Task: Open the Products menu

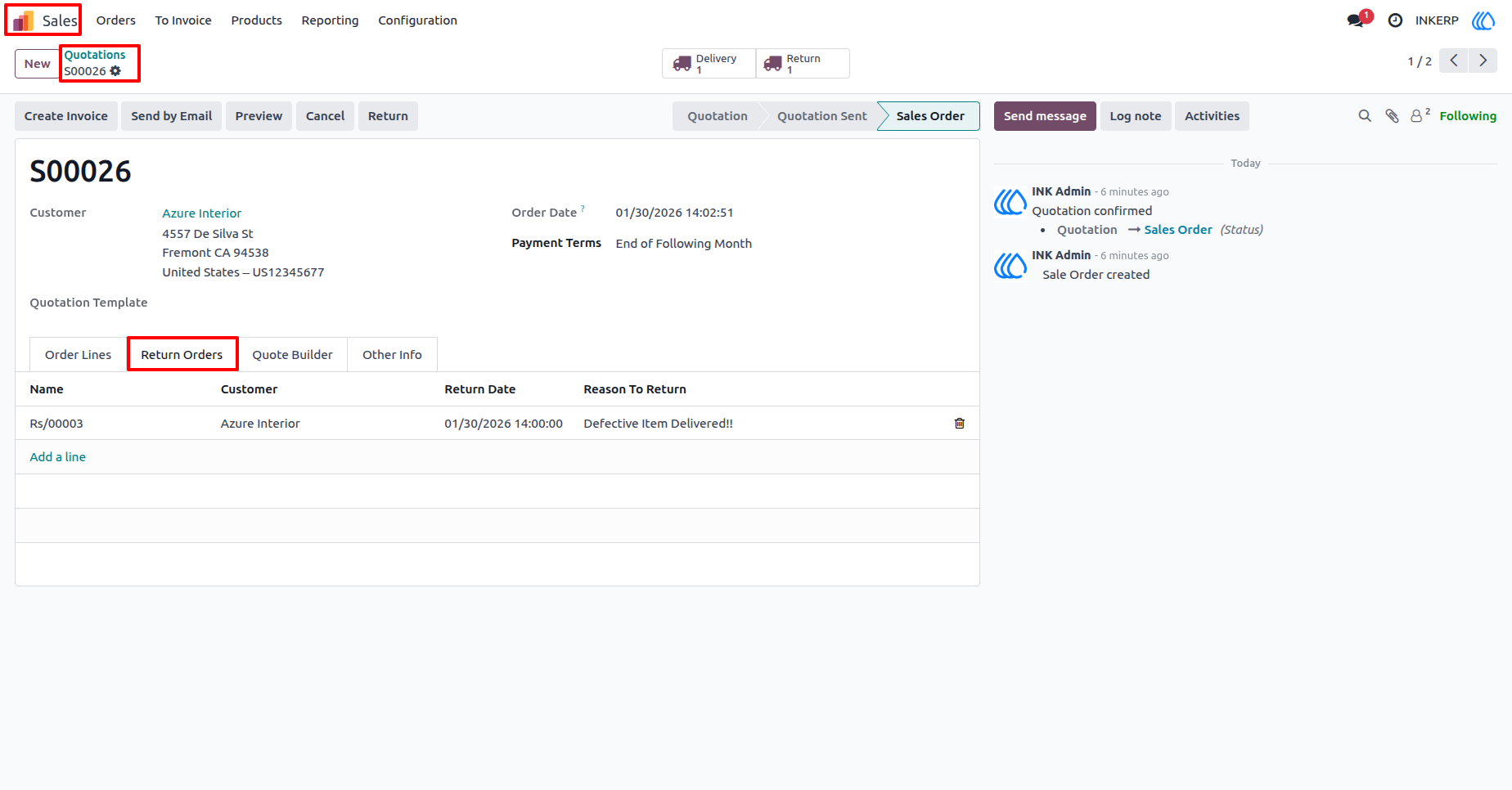Action: pyautogui.click(x=256, y=20)
